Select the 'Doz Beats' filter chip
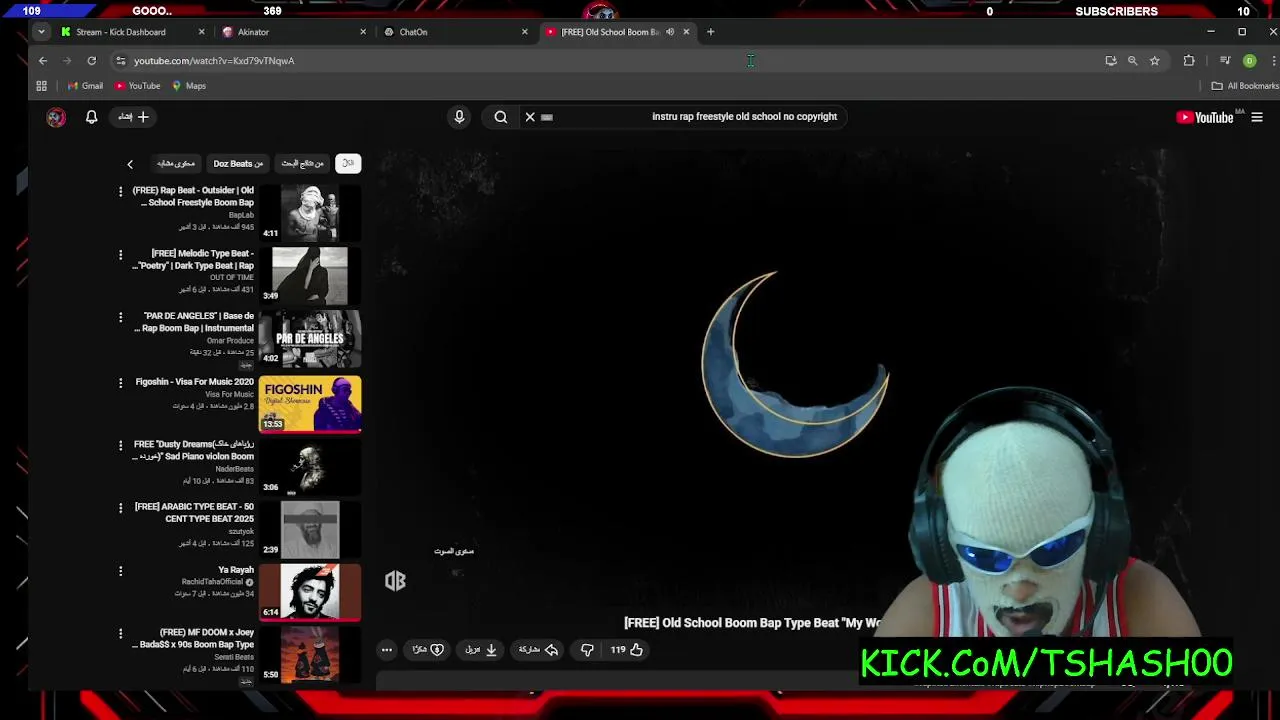The height and width of the screenshot is (720, 1280). (238, 164)
